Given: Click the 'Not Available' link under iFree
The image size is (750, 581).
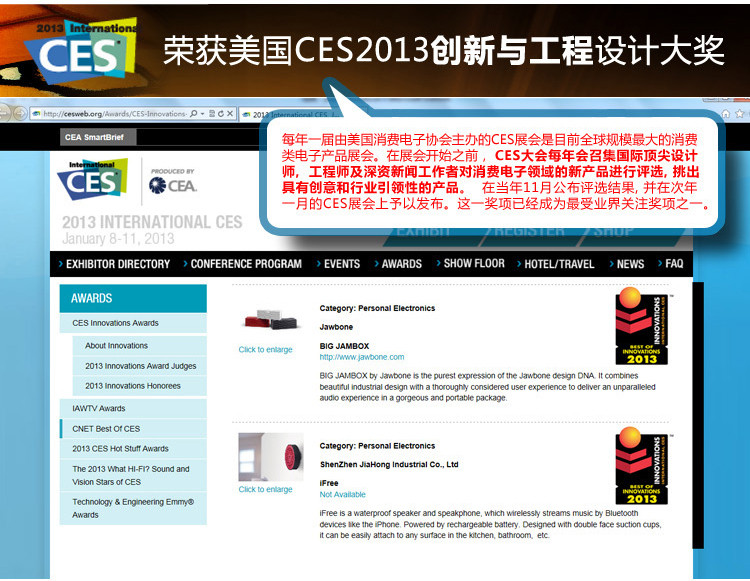Looking at the screenshot, I should point(342,494).
